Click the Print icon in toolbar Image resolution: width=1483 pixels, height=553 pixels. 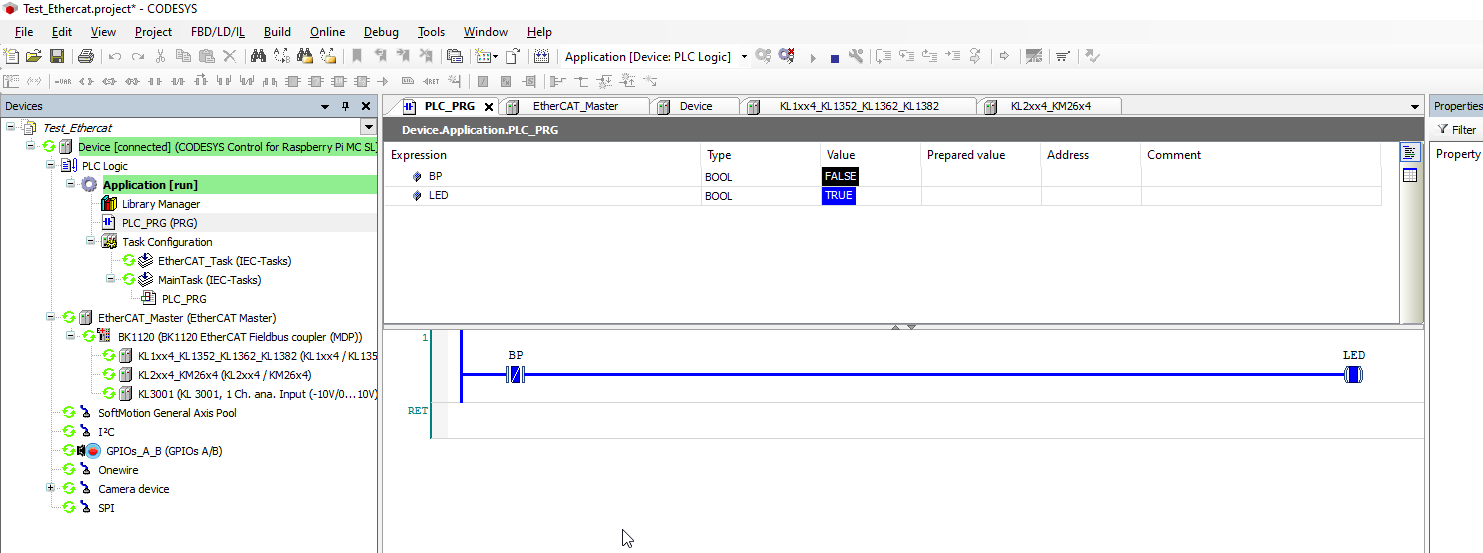coord(86,57)
